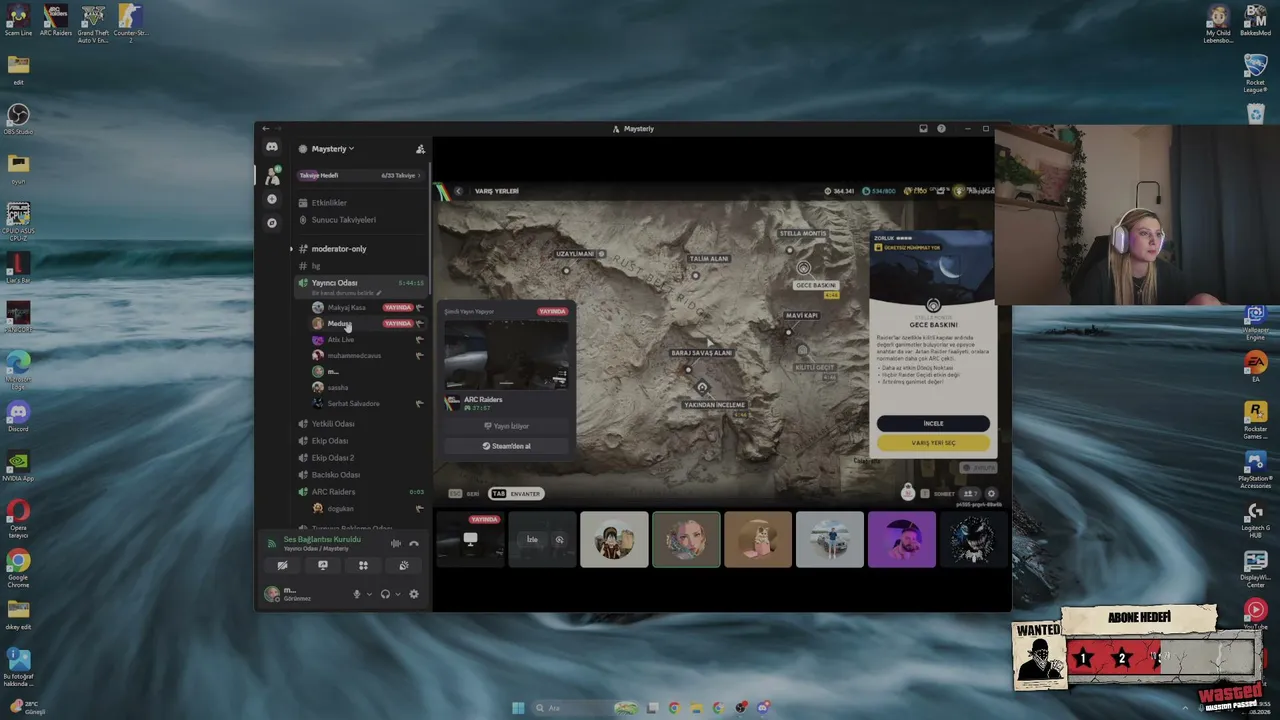Open headphone output options dropdown arrow
This screenshot has width=1280, height=720.
pos(398,594)
